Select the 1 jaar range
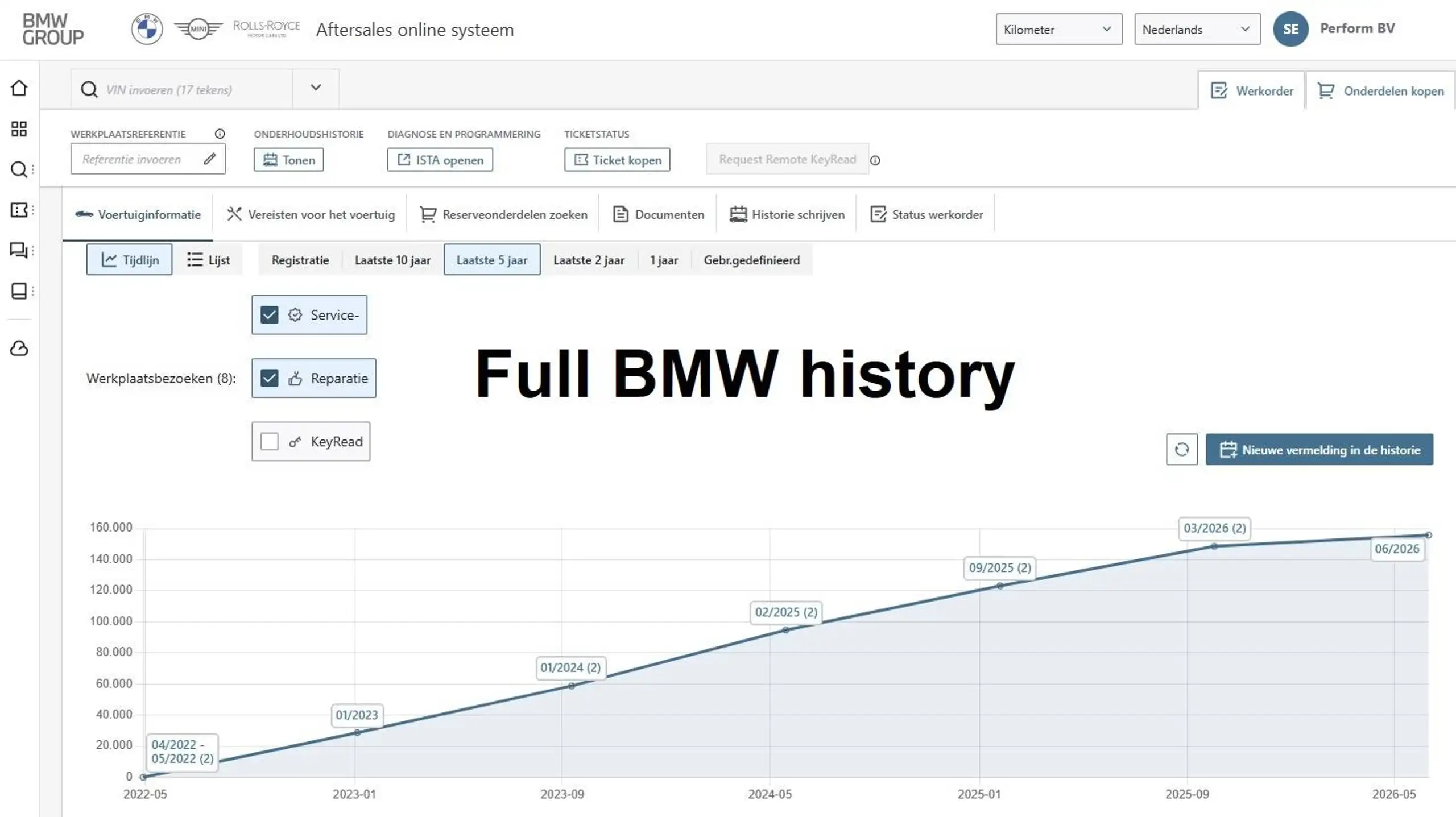 664,260
